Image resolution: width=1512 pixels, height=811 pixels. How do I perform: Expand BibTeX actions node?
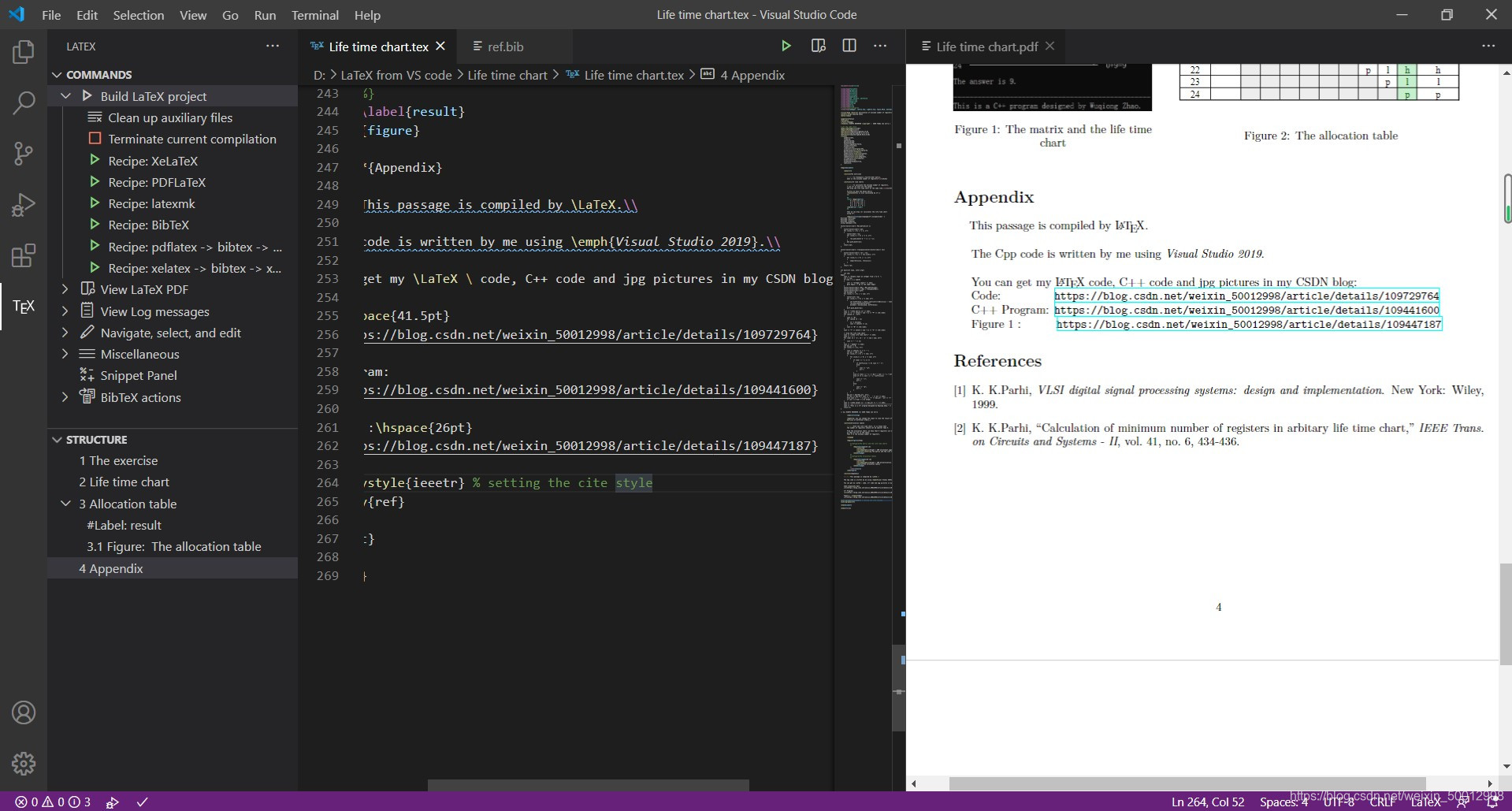pyautogui.click(x=65, y=397)
